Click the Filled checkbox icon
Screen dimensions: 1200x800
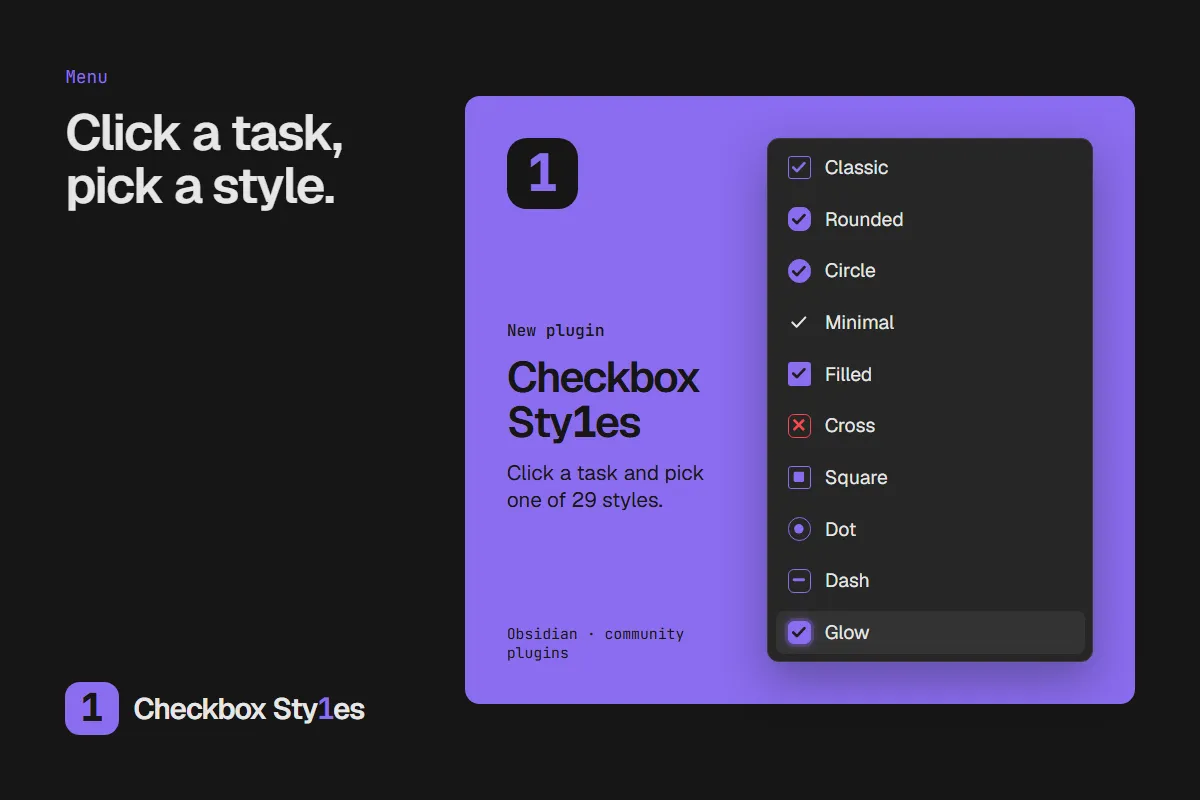(799, 374)
